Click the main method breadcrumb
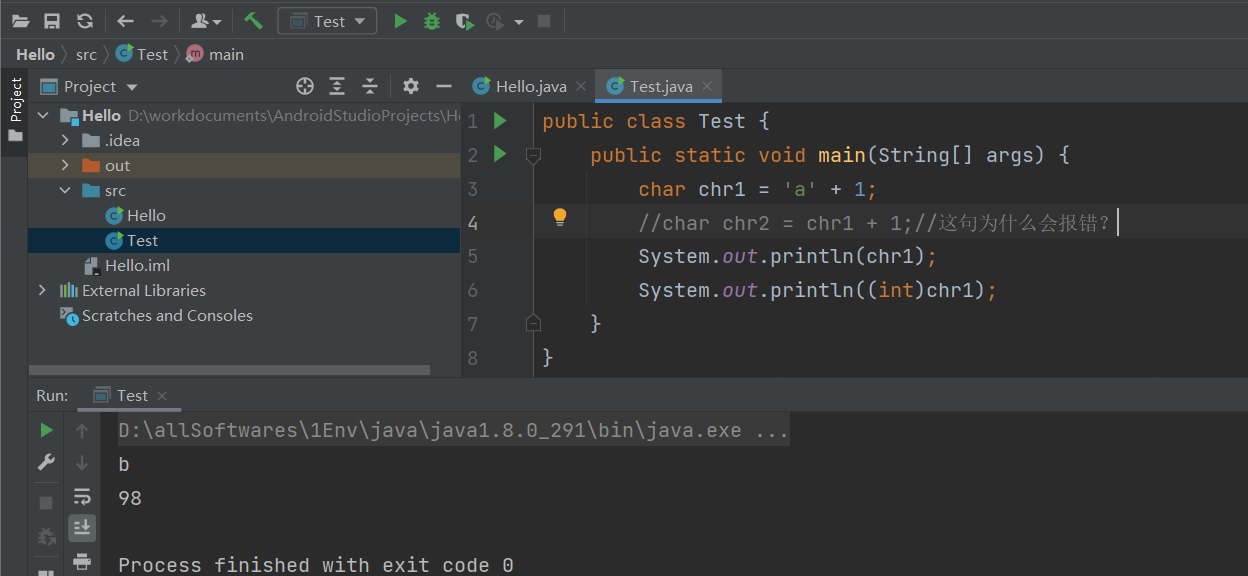This screenshot has height=576, width=1248. (215, 54)
